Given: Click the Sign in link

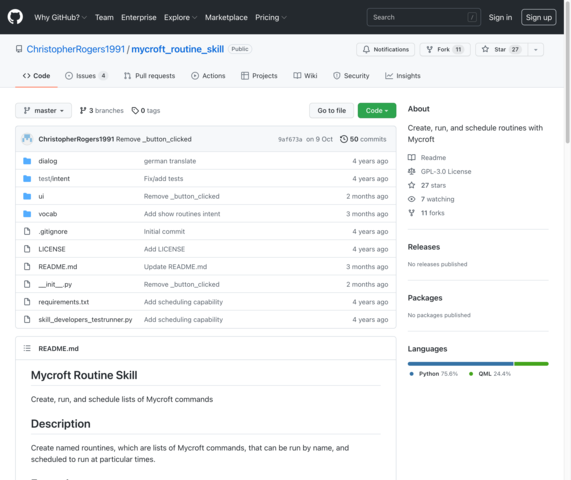Looking at the screenshot, I should (x=500, y=17).
